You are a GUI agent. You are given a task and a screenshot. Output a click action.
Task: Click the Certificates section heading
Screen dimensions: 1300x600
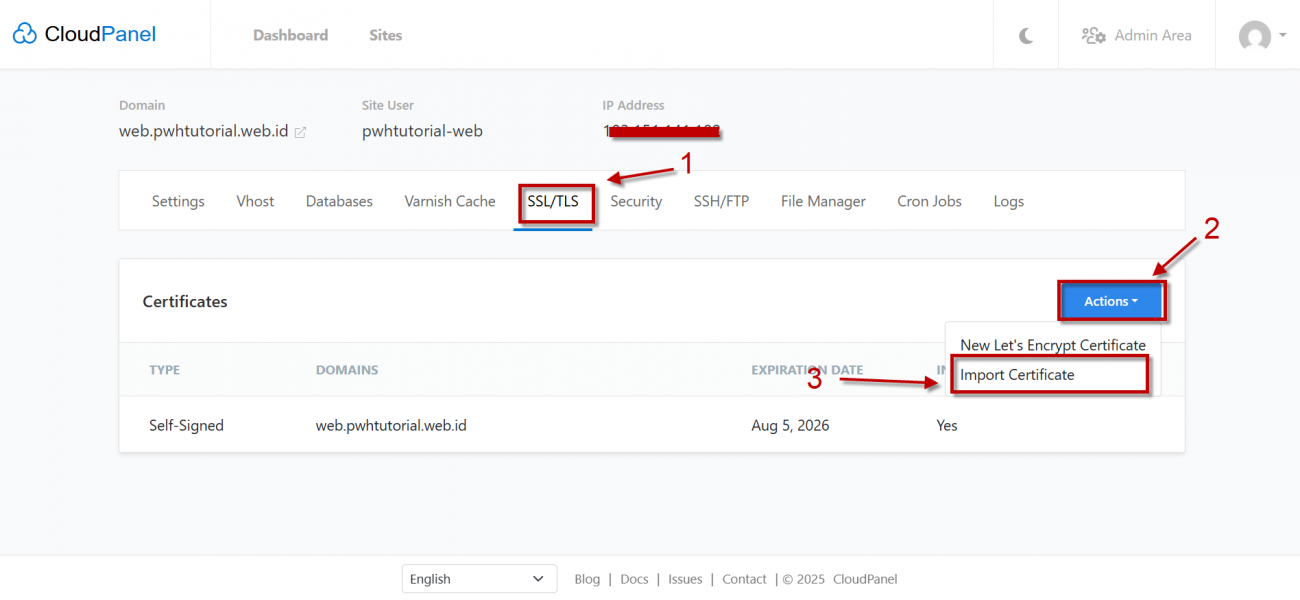click(185, 301)
